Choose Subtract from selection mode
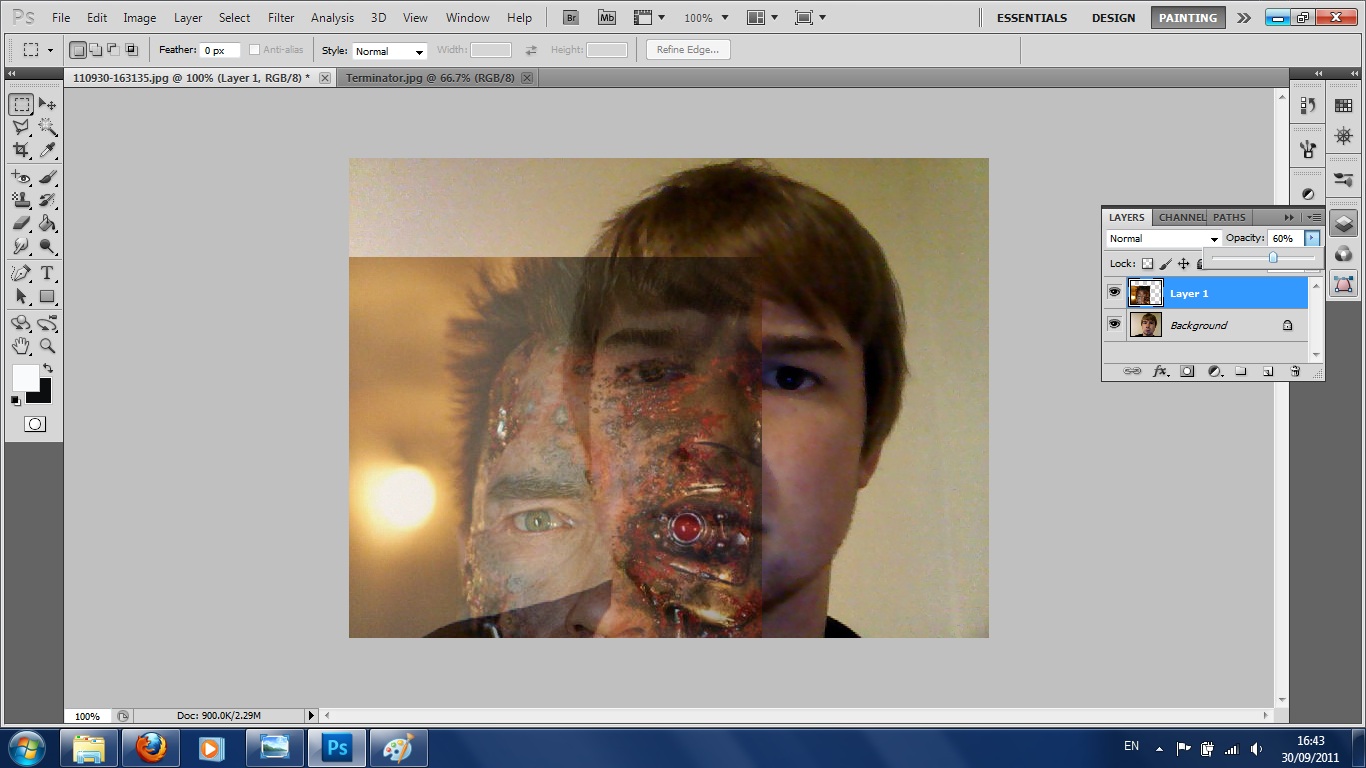Image resolution: width=1366 pixels, height=768 pixels. pyautogui.click(x=113, y=50)
